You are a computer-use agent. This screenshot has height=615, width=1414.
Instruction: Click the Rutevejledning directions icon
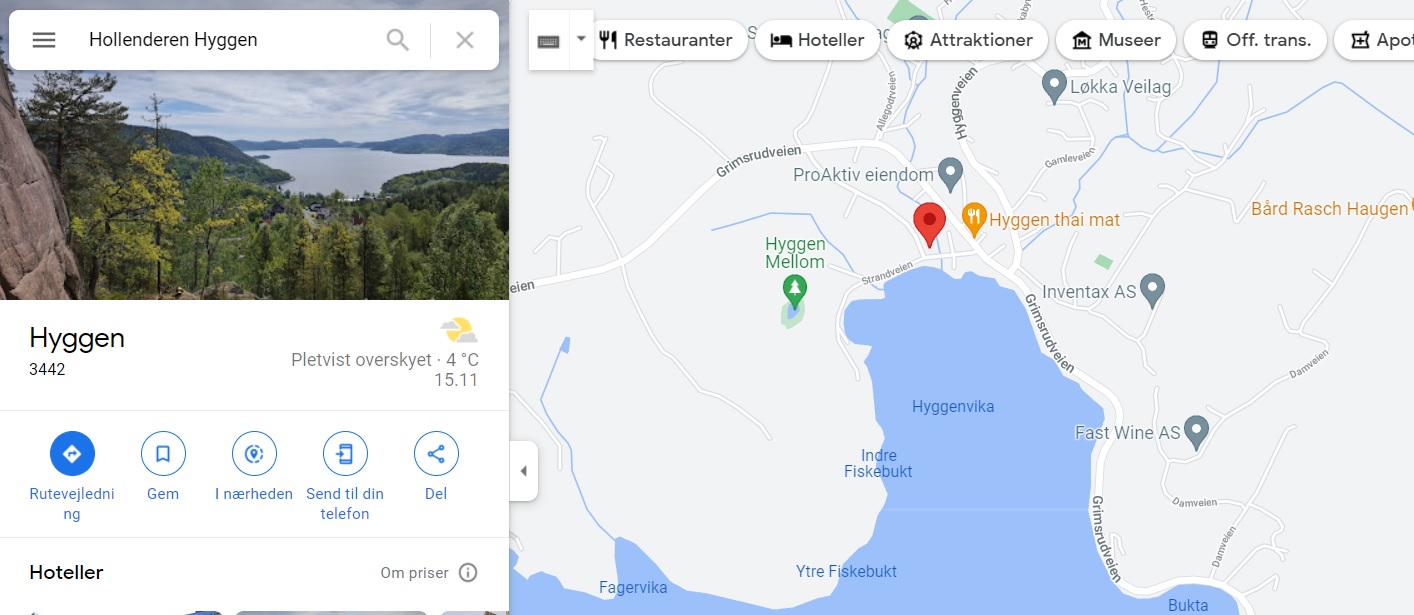(x=72, y=454)
